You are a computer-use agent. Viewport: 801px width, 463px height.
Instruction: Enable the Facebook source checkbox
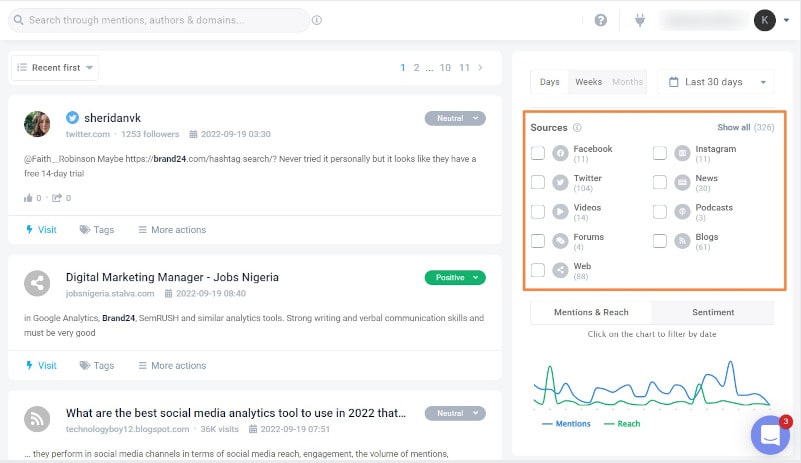point(538,153)
